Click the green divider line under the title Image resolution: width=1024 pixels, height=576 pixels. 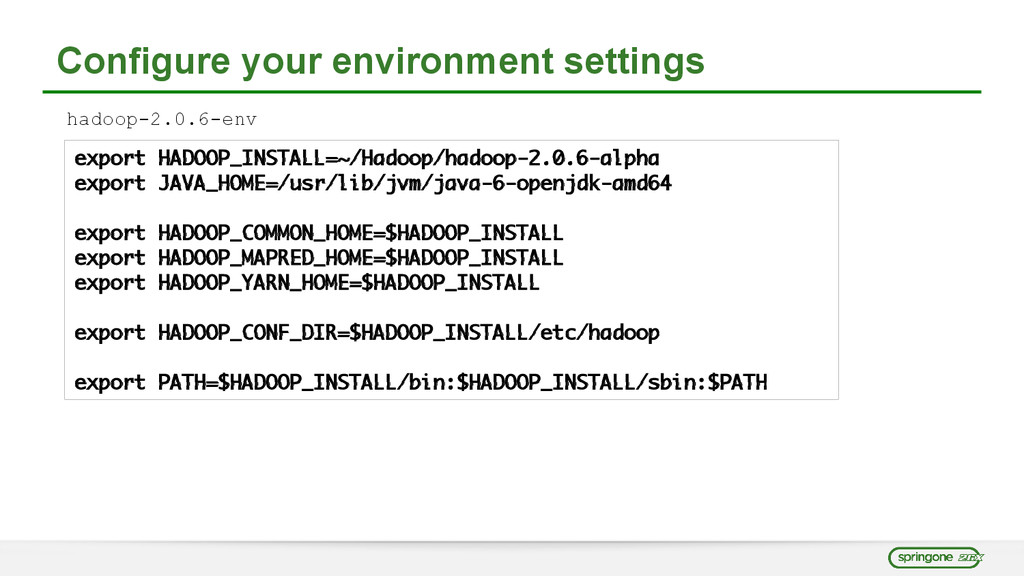(x=518, y=92)
